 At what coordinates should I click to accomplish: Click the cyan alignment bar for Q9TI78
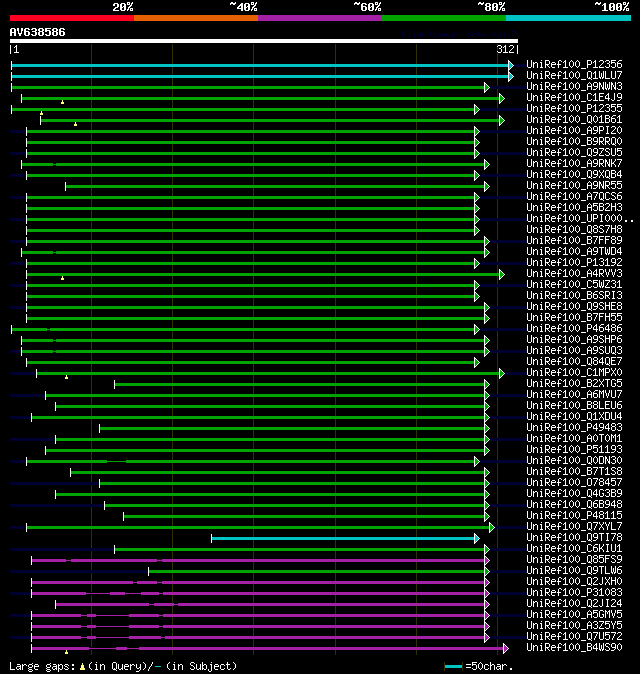[343, 539]
